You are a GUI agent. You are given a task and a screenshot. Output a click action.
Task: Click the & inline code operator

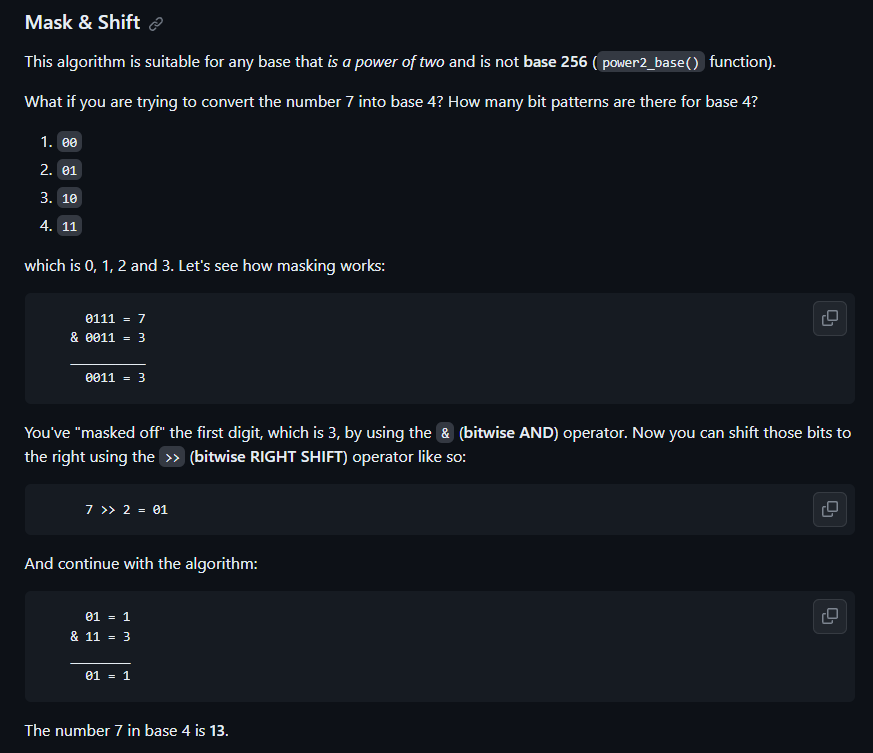click(445, 433)
